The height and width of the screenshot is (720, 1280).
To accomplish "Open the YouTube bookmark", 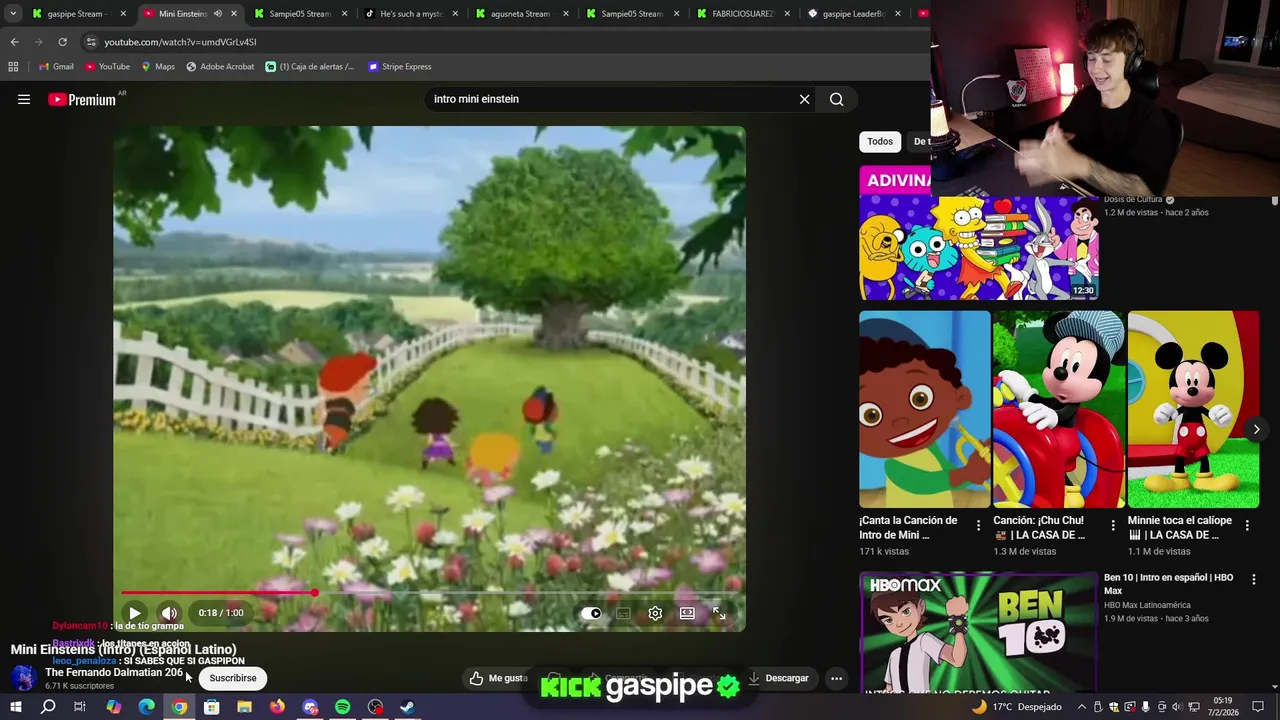I will tap(108, 67).
